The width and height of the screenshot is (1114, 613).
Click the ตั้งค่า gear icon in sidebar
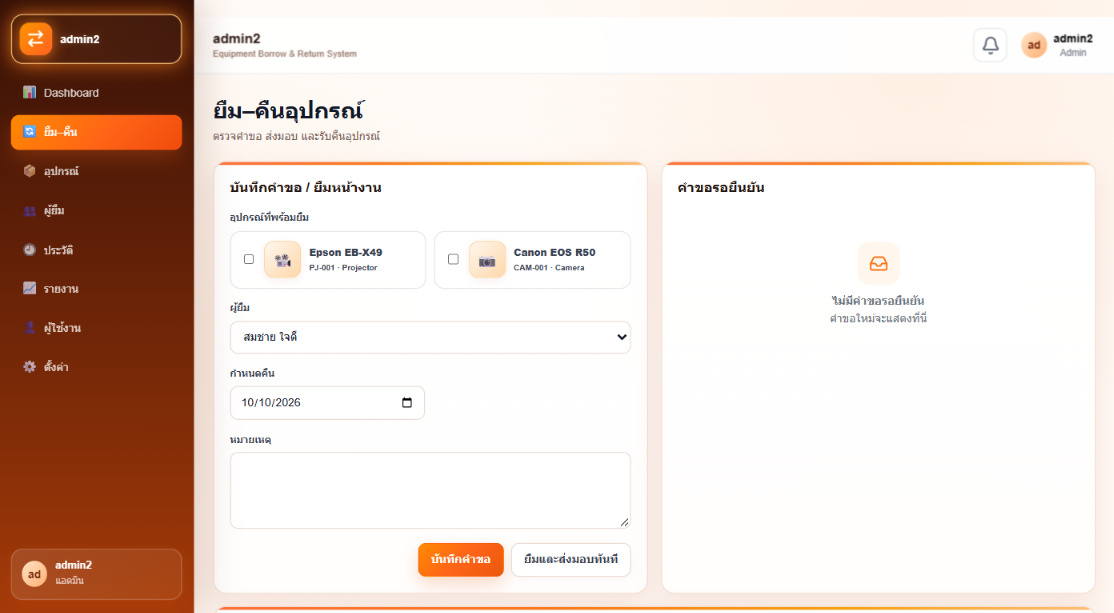pyautogui.click(x=29, y=367)
